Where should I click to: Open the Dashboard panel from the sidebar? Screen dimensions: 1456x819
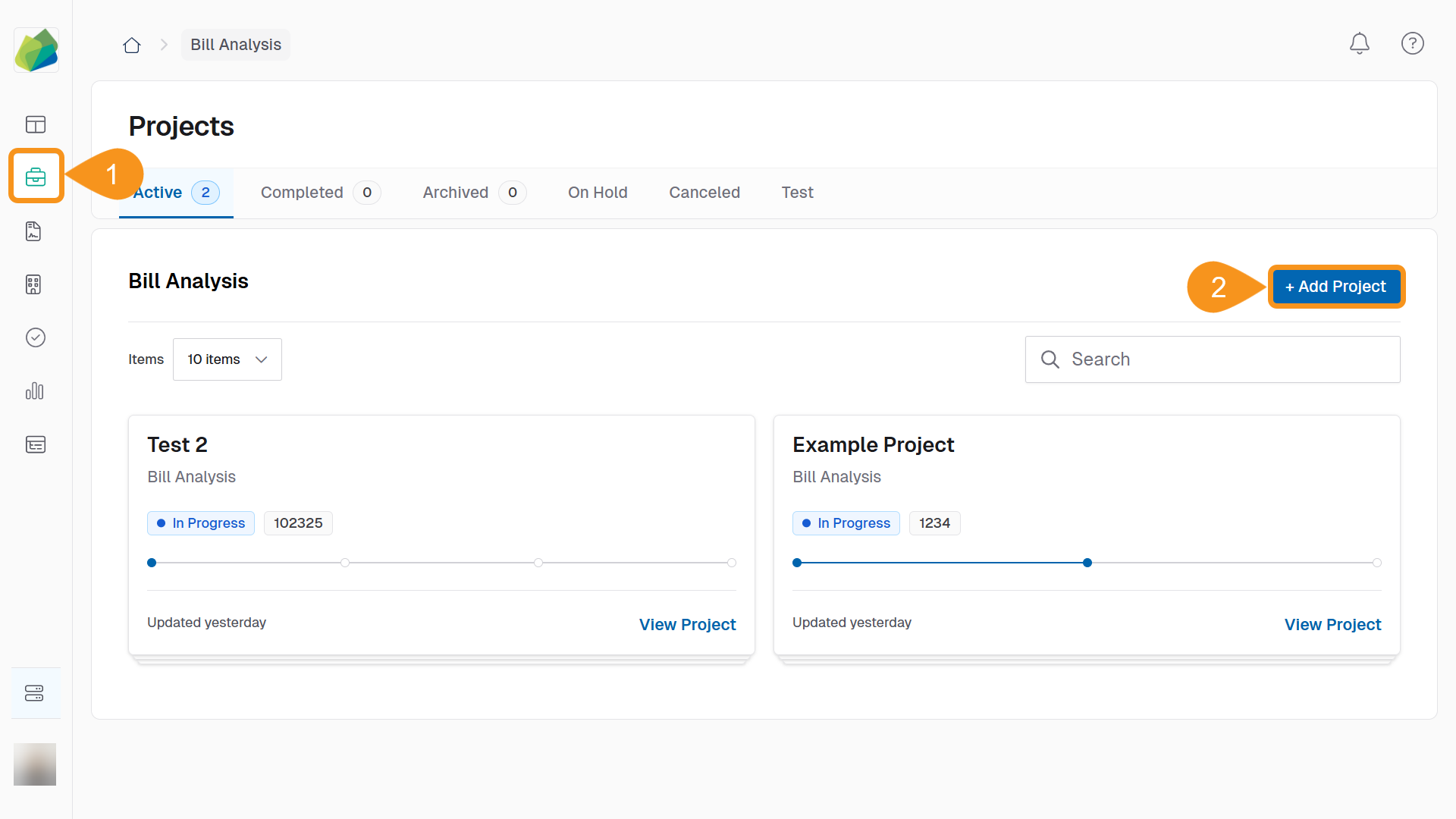click(x=36, y=124)
